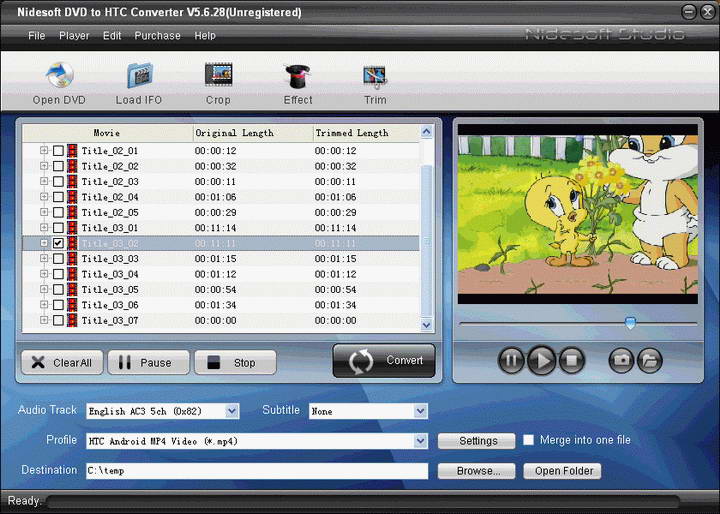Check the Title_03_06 checkbox
Image resolution: width=720 pixels, height=514 pixels.
[58, 305]
